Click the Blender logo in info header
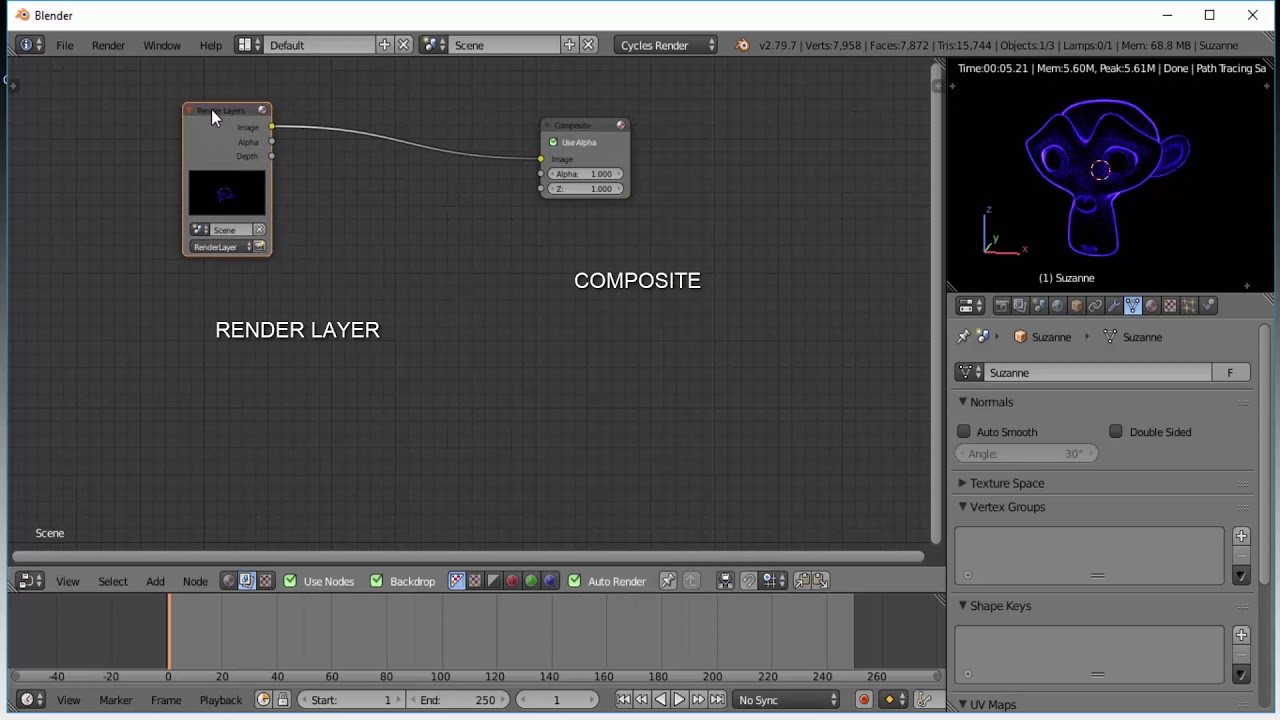This screenshot has height=720, width=1280. coord(743,45)
